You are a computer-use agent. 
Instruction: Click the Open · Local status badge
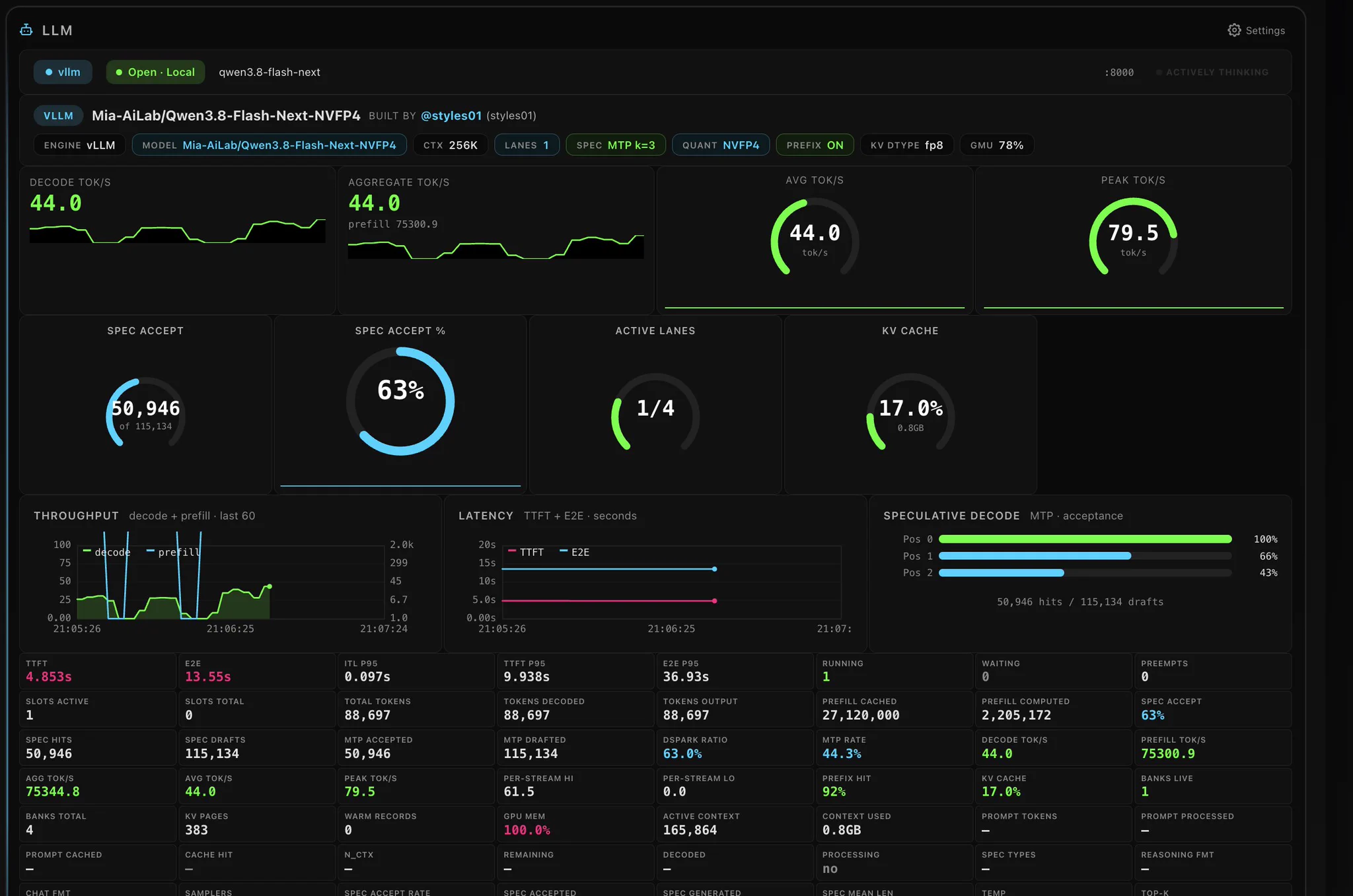[155, 72]
